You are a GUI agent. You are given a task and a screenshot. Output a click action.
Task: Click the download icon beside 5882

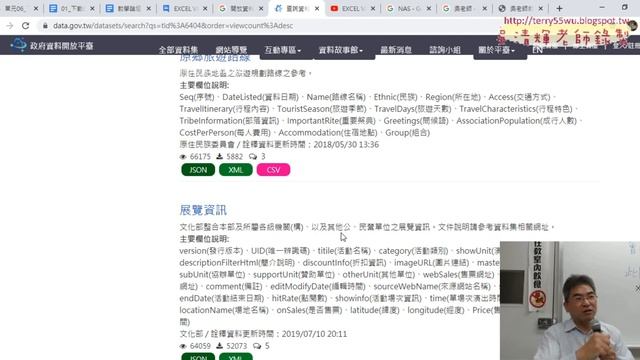pos(219,156)
